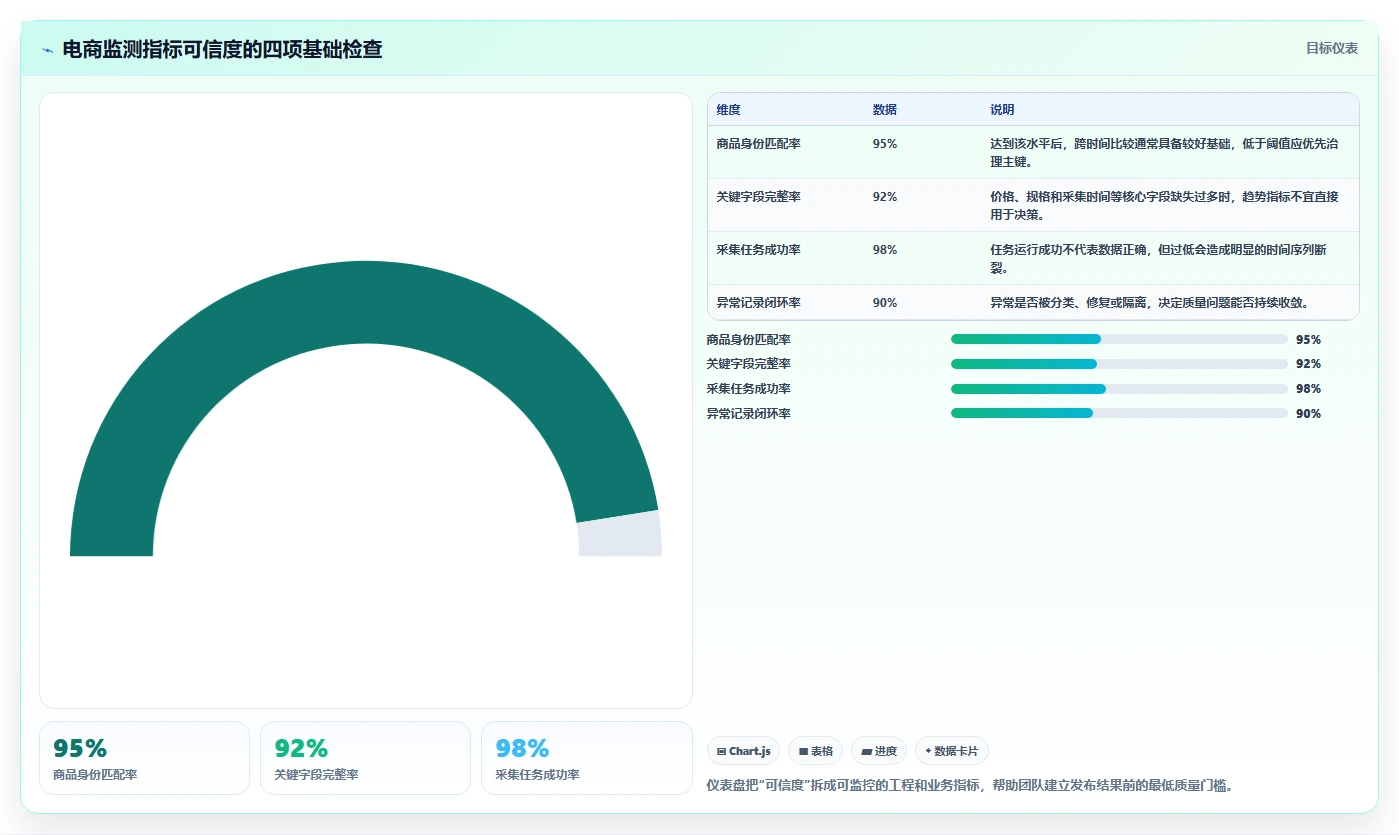Image resolution: width=1399 pixels, height=835 pixels.
Task: Click the footer note starting 仪表盘把
Action: point(970,786)
